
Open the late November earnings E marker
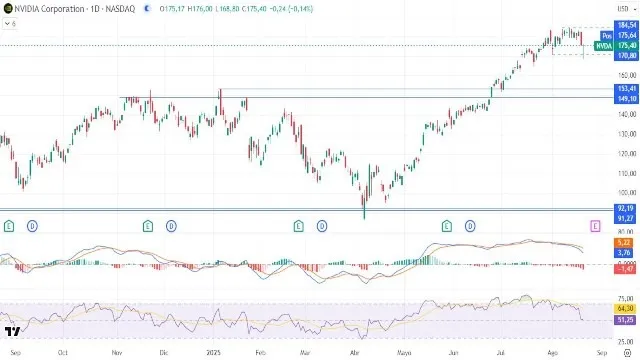coord(148,226)
